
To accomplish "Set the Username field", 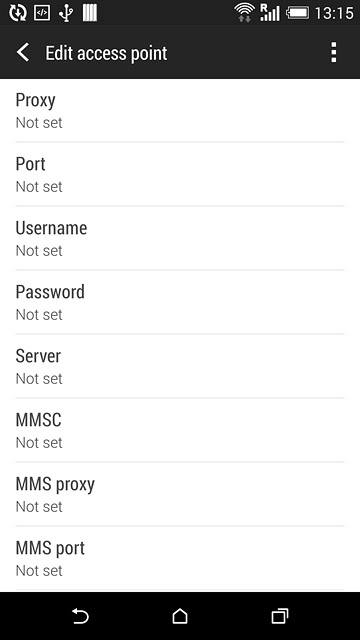I will [x=180, y=238].
